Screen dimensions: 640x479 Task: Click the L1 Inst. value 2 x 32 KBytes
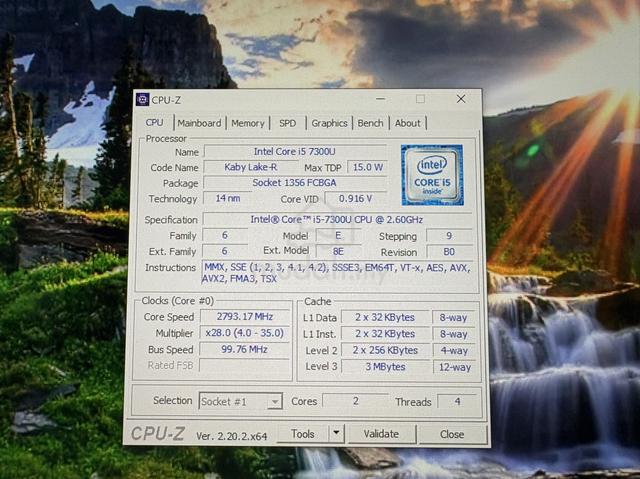point(385,334)
